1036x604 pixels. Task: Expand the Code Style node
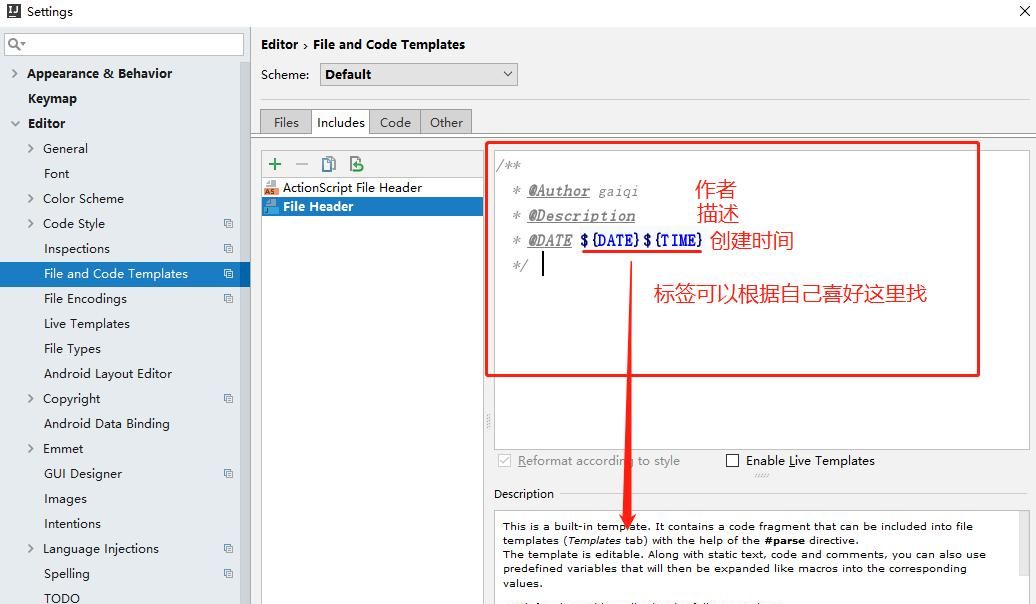[x=30, y=223]
